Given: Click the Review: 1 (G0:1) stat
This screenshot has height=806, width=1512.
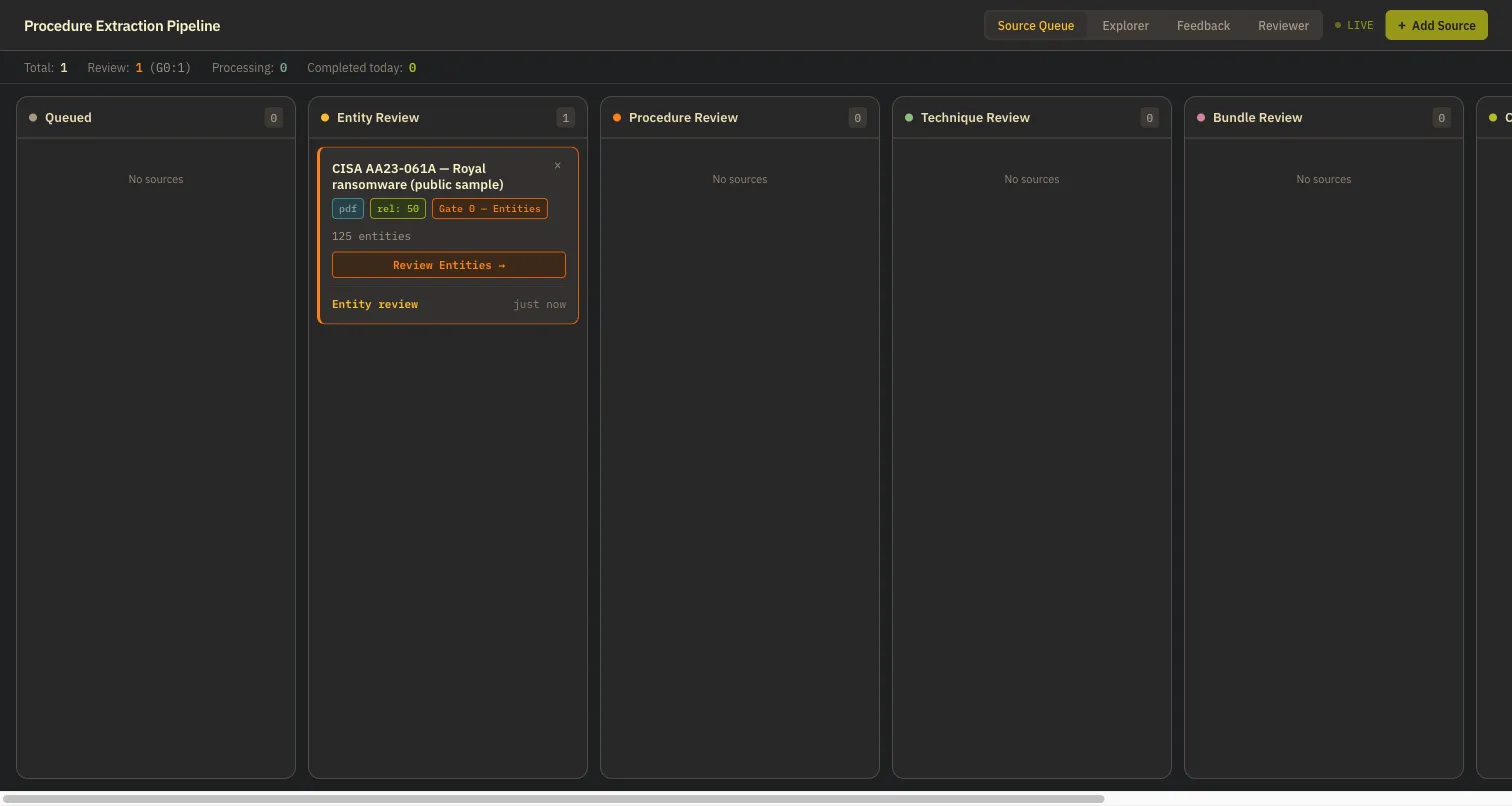Looking at the screenshot, I should pos(139,68).
